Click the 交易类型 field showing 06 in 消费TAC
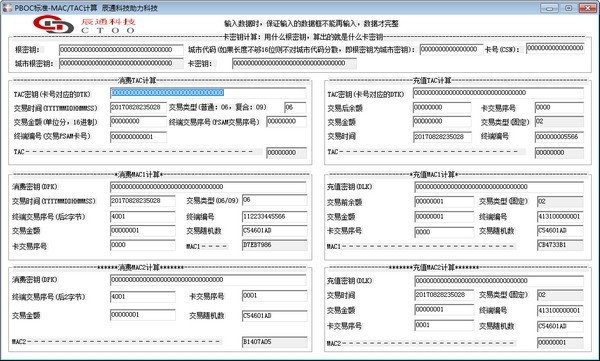The width and height of the screenshot is (600, 361). [x=295, y=108]
